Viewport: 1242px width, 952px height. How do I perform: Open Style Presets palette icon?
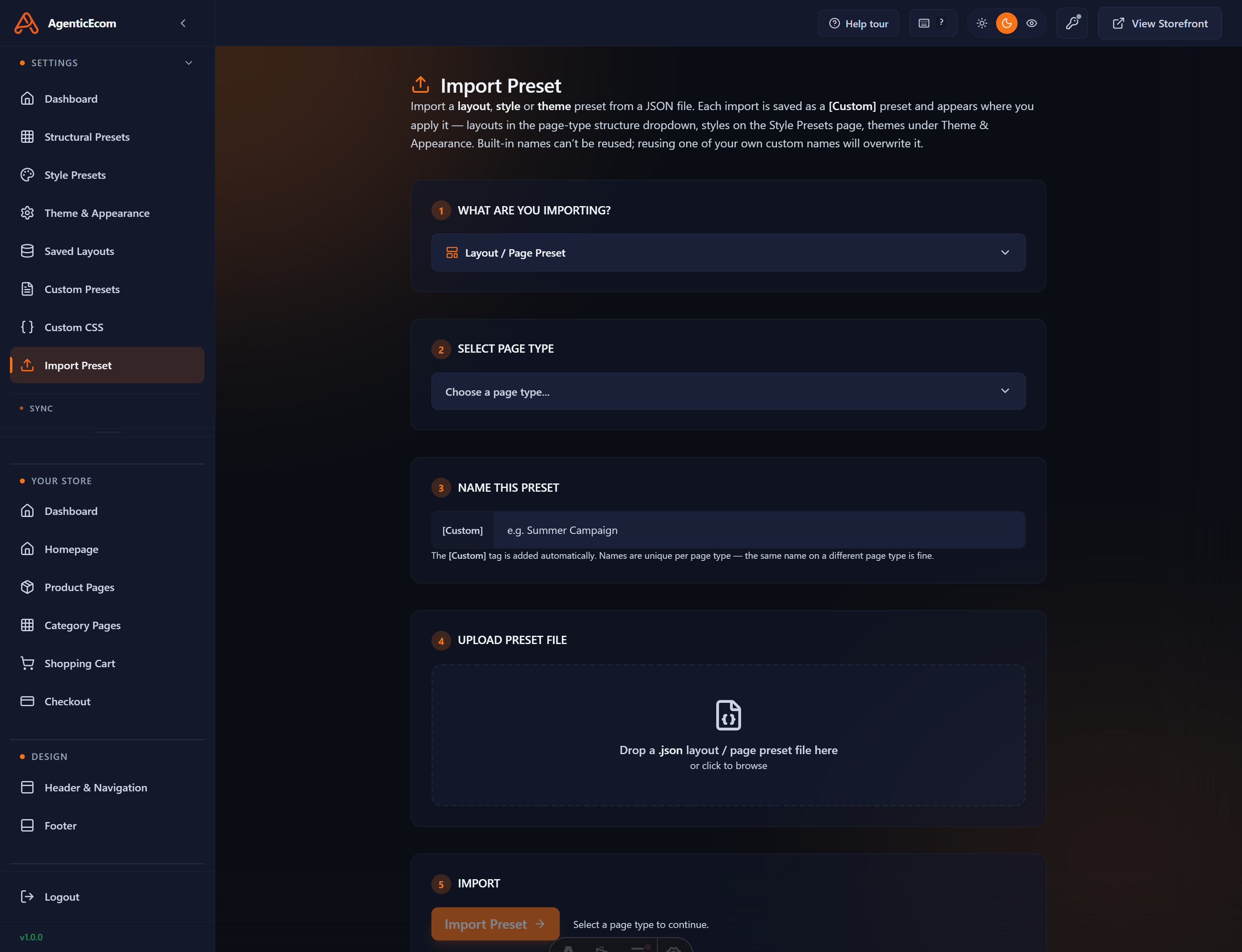coord(27,175)
